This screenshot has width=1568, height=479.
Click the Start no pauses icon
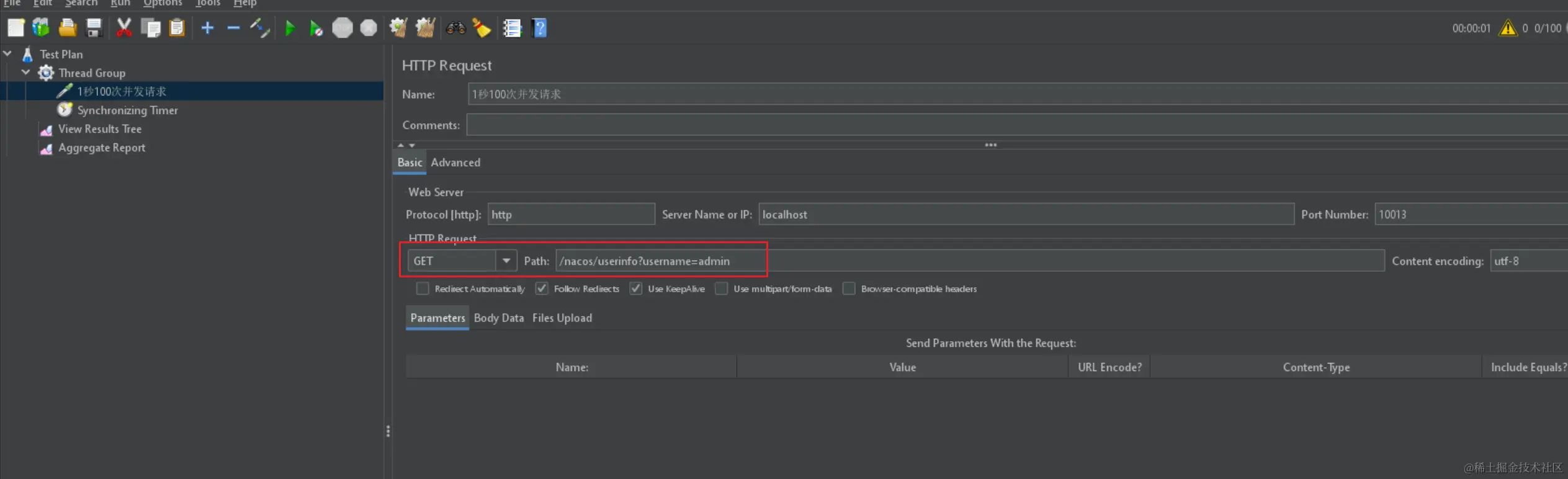pos(316,28)
